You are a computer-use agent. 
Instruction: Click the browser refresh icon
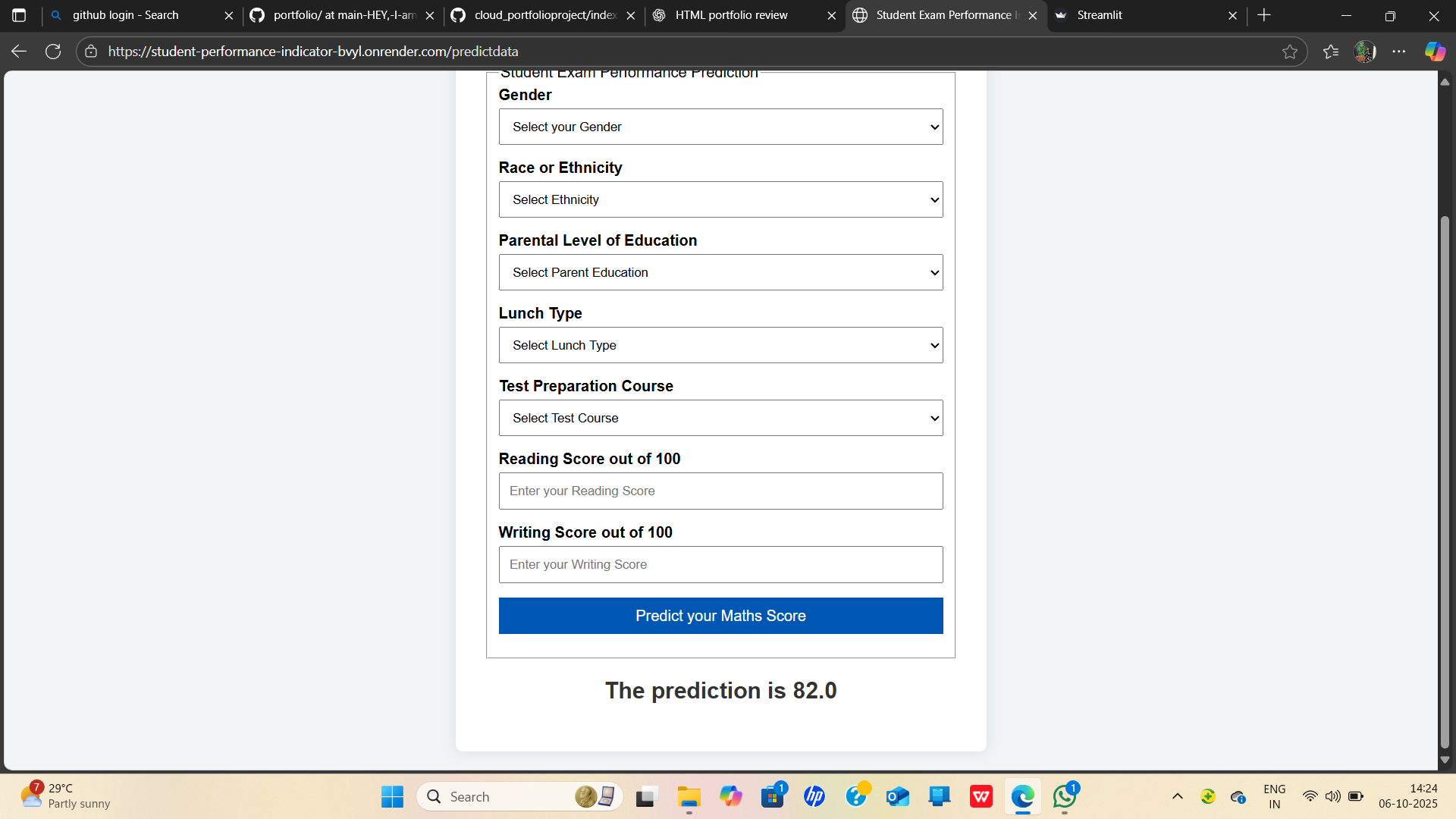tap(53, 52)
